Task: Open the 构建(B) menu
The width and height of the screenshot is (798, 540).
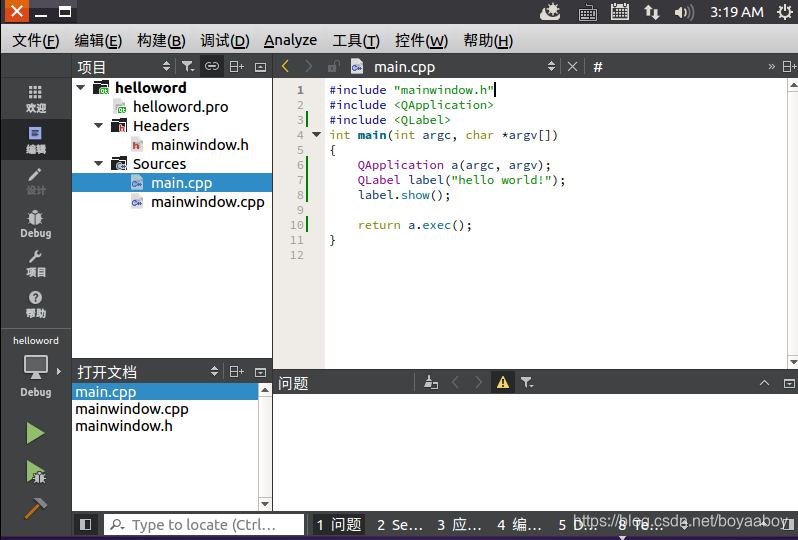Action: click(161, 41)
